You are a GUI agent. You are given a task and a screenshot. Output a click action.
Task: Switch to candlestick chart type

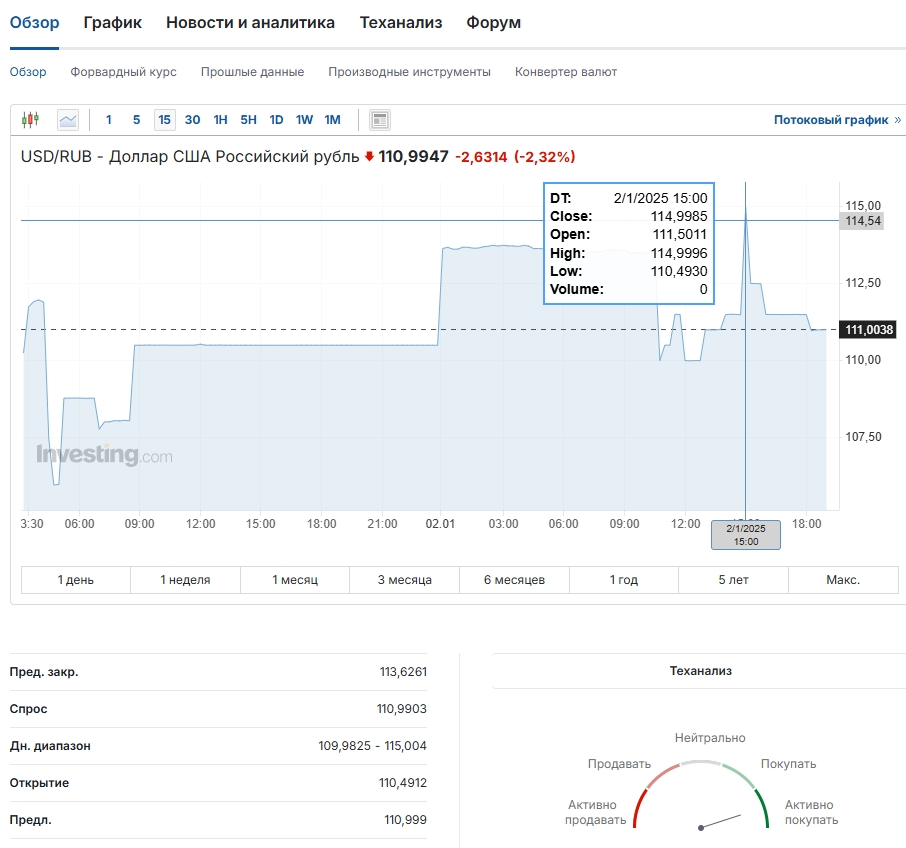[x=31, y=120]
